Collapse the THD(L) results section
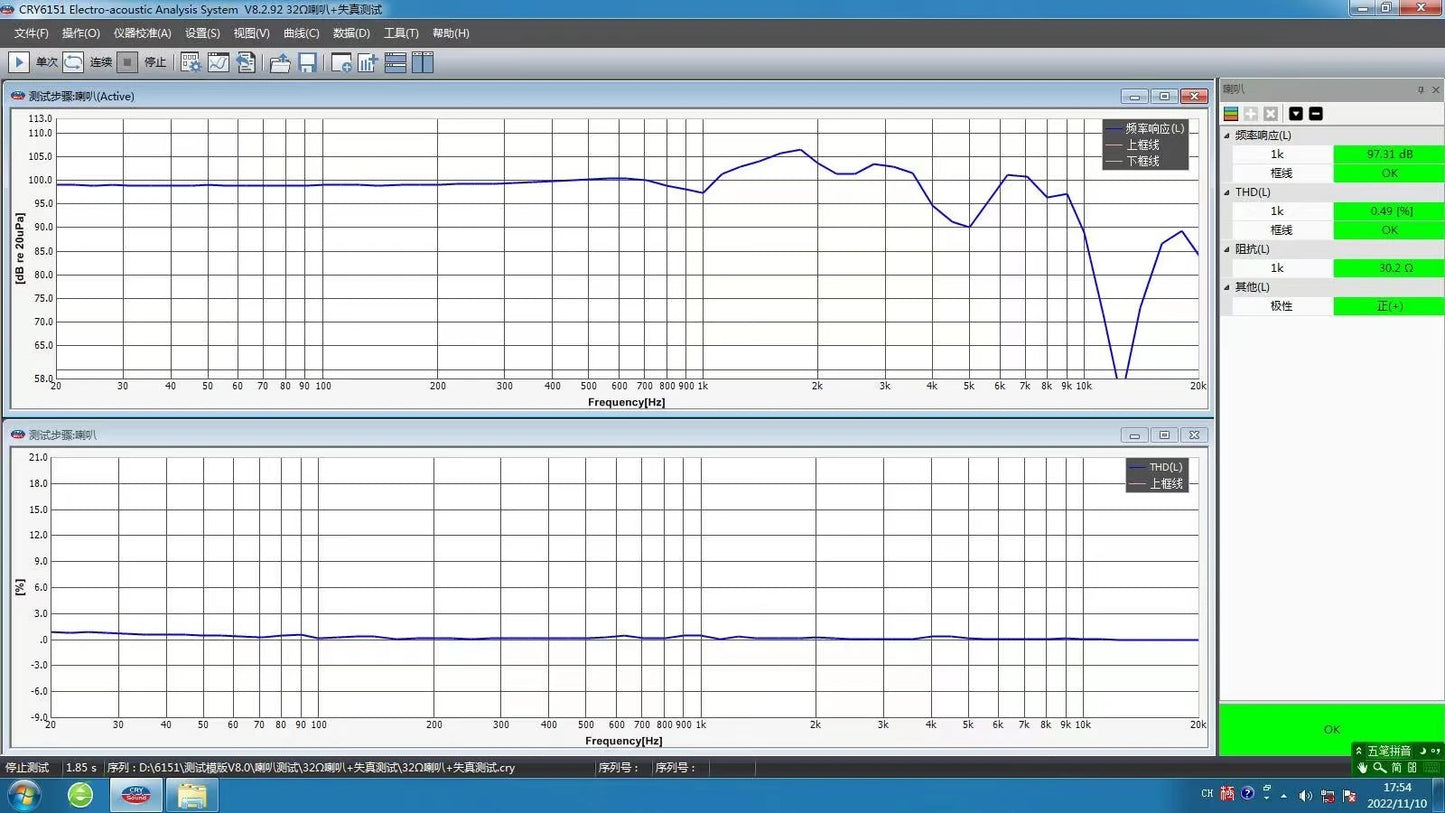The image size is (1445, 813). [1228, 192]
